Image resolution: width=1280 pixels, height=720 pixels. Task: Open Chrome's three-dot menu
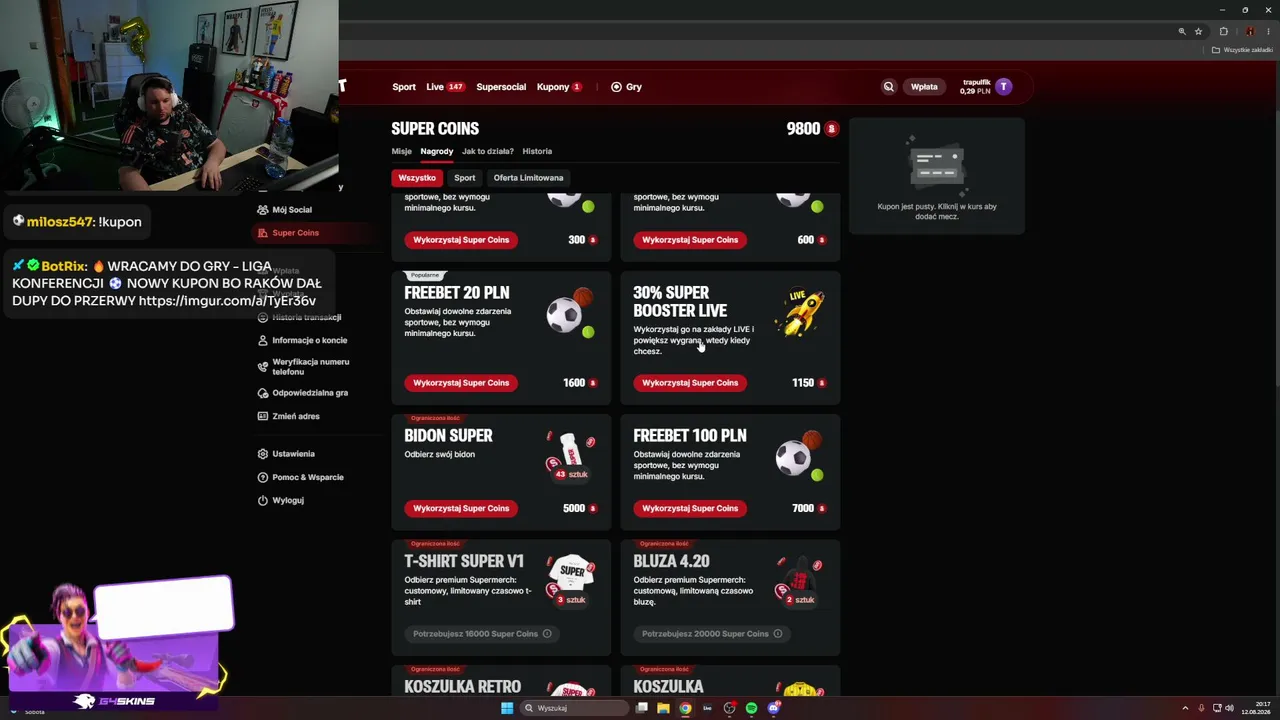coord(1268,31)
